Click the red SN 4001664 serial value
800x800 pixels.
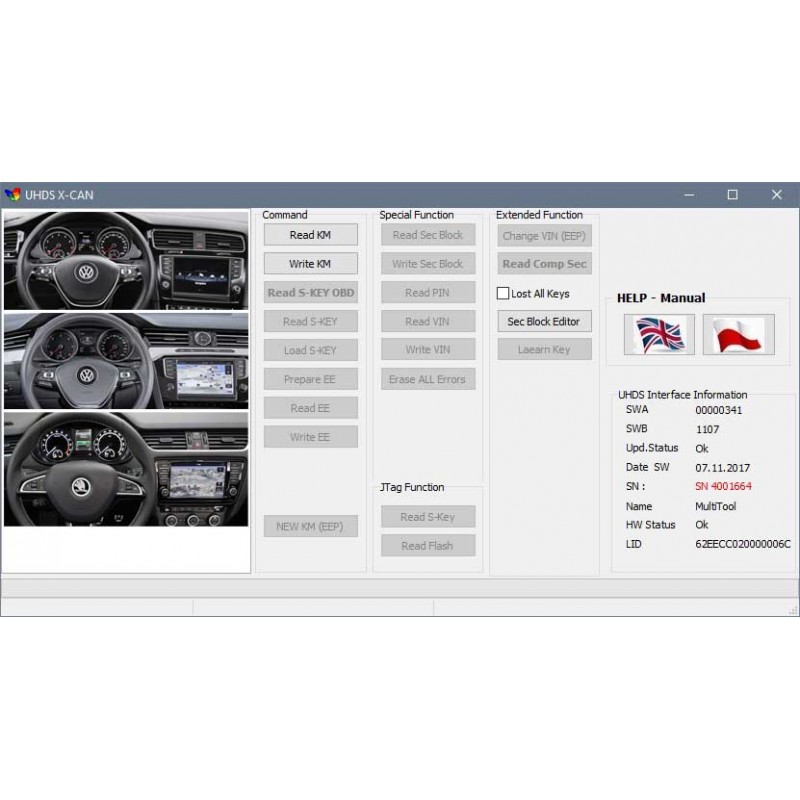click(723, 487)
